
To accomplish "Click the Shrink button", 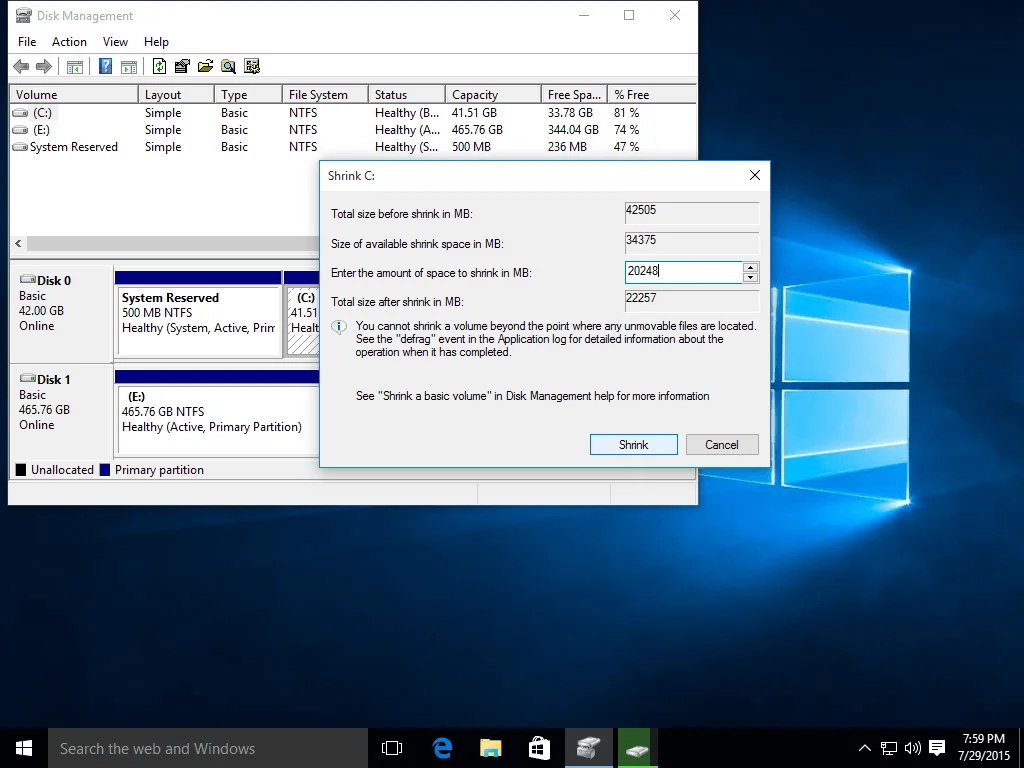I will [633, 444].
